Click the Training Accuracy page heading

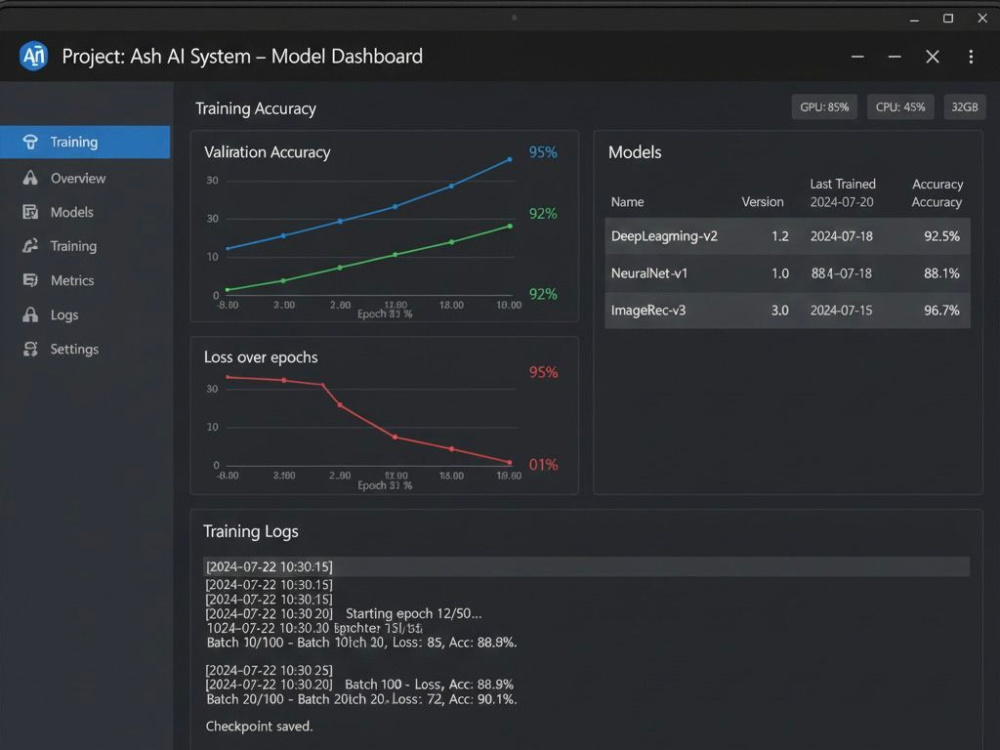pos(256,109)
